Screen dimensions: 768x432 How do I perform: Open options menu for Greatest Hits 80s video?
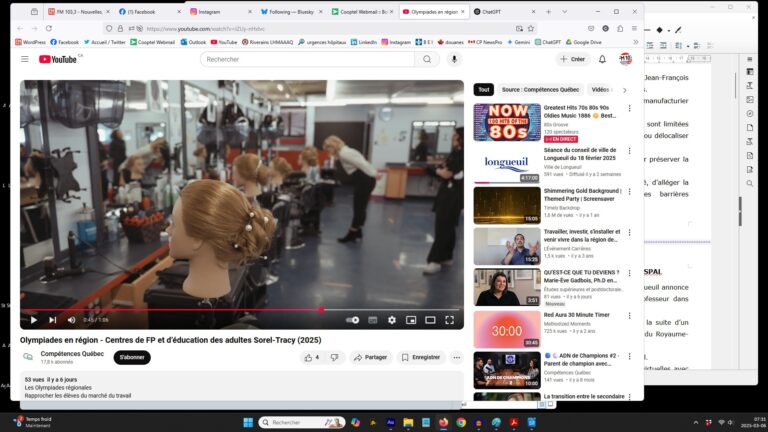629,108
